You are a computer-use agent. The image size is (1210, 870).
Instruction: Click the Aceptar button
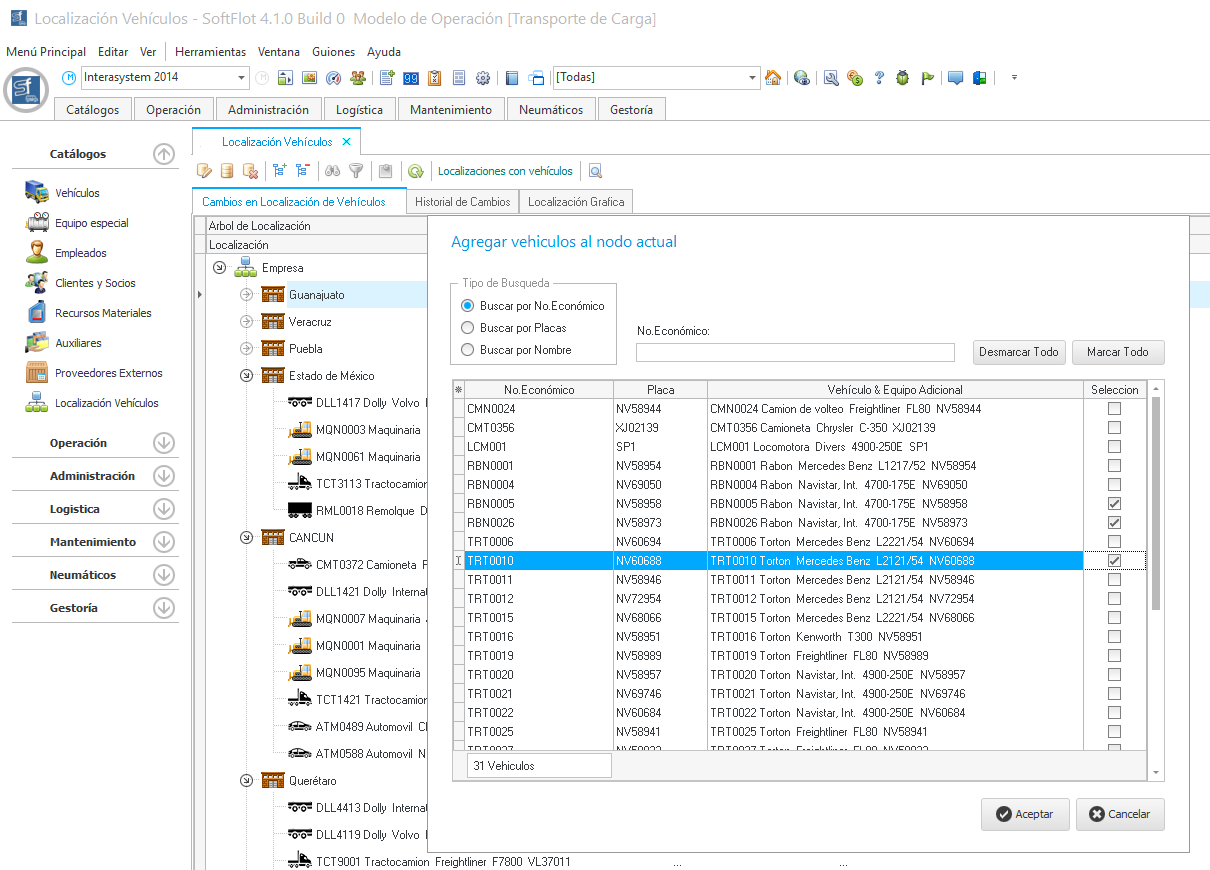coord(1025,814)
